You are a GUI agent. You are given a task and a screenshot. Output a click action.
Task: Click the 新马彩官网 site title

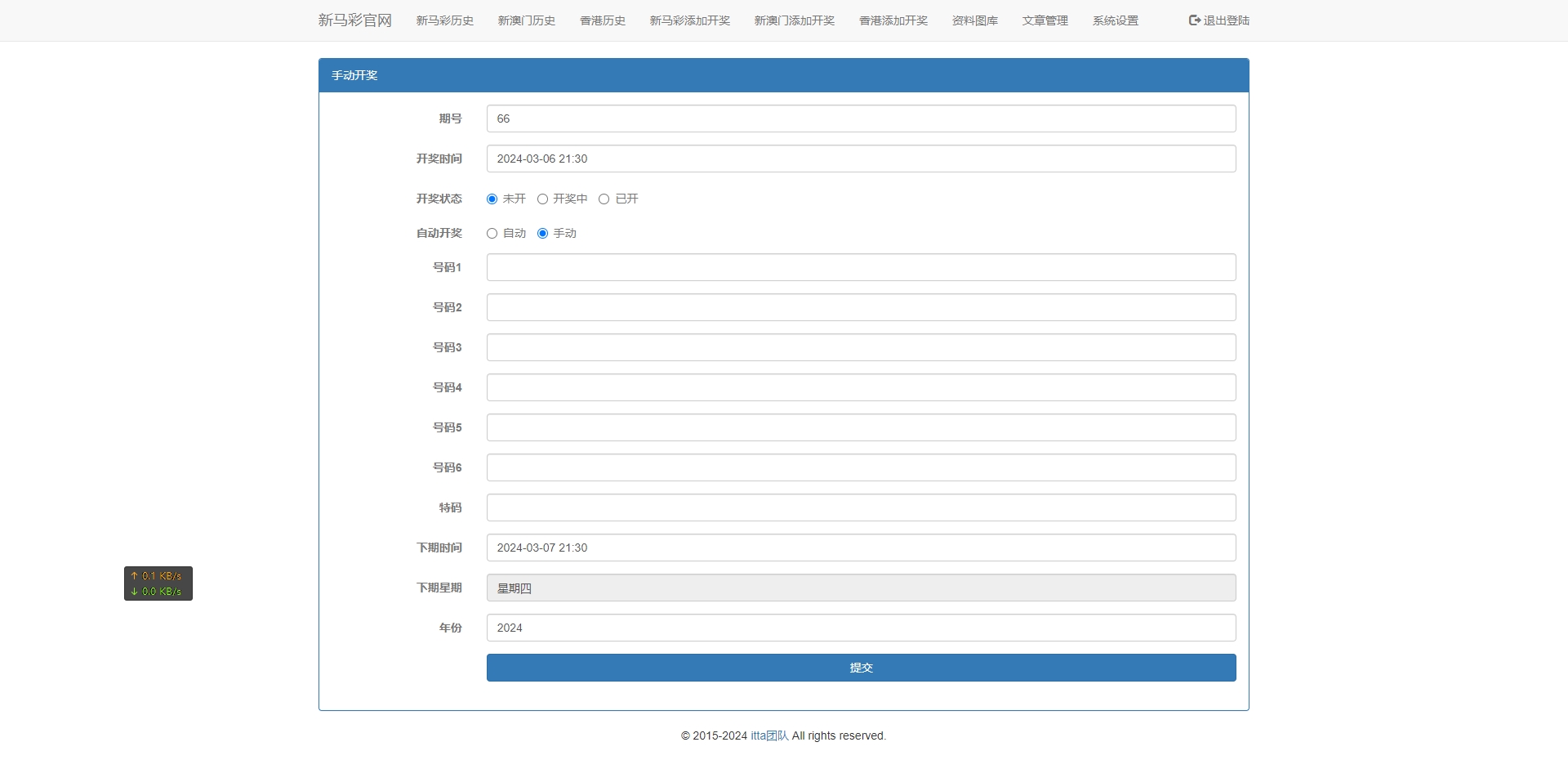[354, 20]
